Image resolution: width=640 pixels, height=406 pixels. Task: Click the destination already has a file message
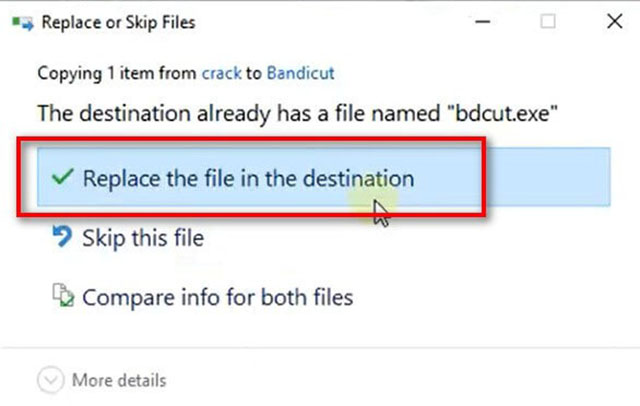tap(298, 113)
